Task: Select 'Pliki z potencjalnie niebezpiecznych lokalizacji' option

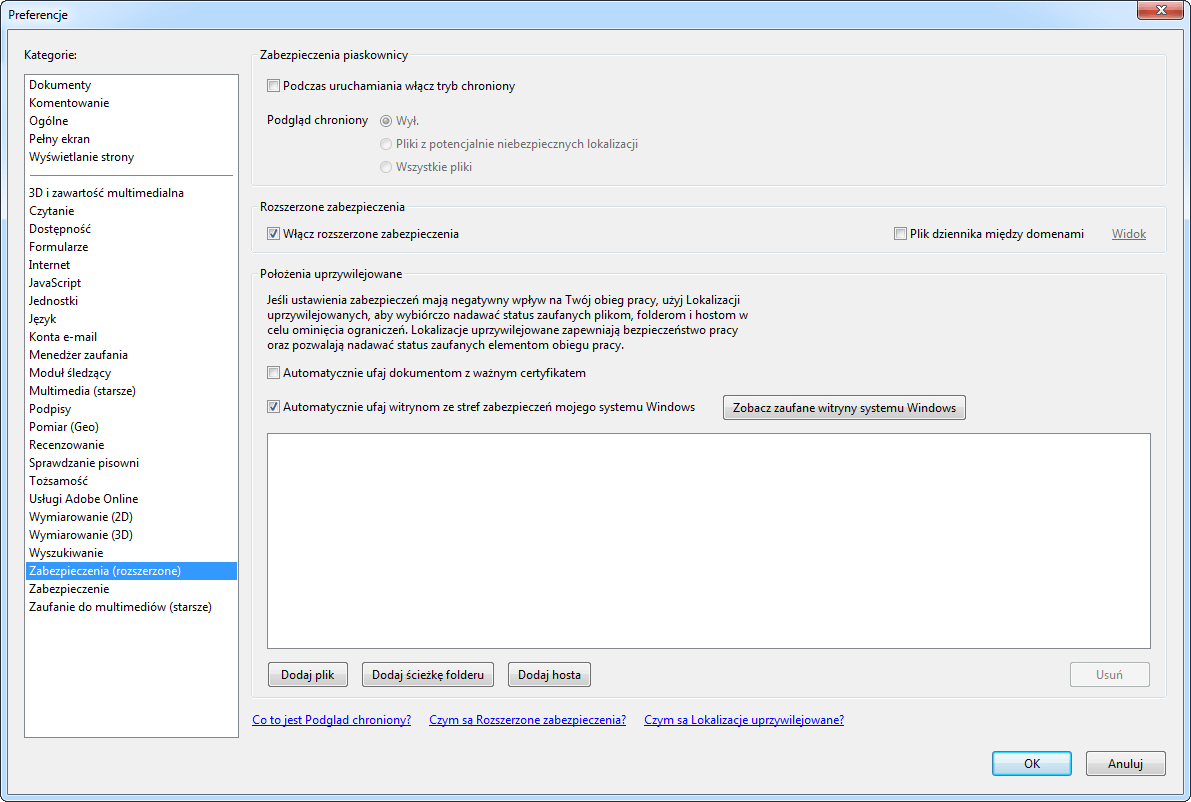Action: point(386,144)
